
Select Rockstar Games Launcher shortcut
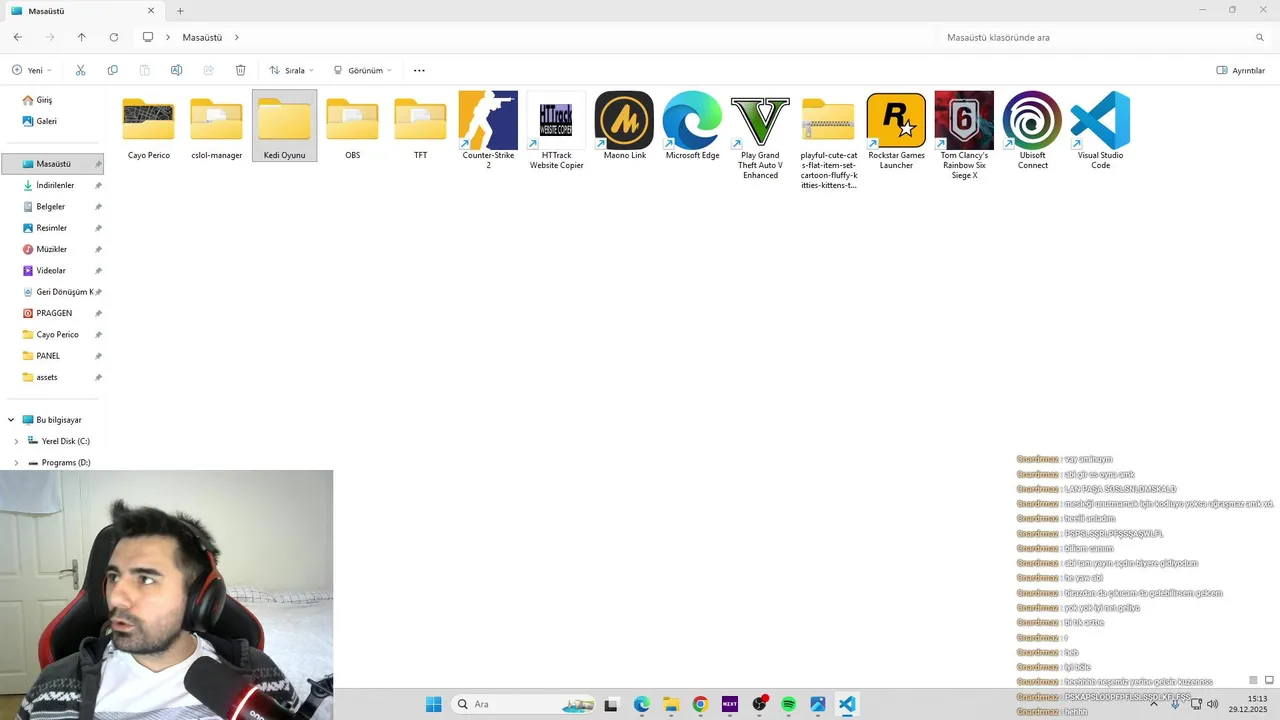pyautogui.click(x=896, y=130)
